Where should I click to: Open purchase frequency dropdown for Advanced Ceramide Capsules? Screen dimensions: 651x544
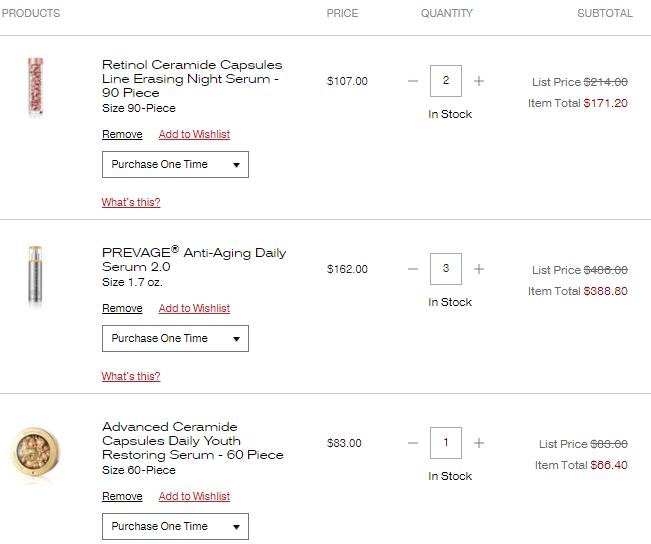pyautogui.click(x=175, y=526)
